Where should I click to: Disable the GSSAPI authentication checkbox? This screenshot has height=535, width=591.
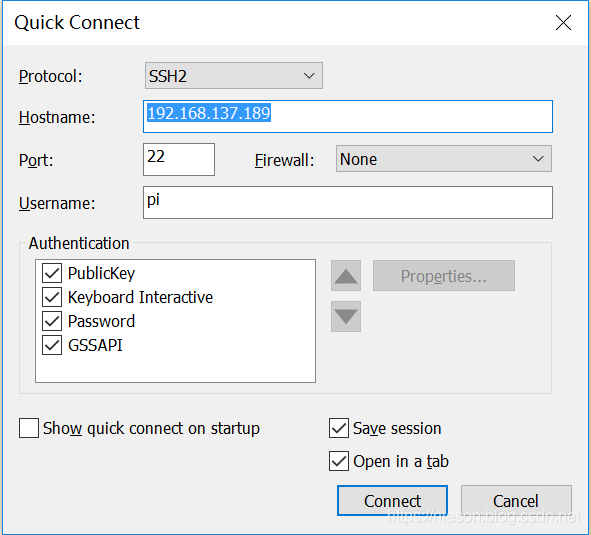point(52,345)
